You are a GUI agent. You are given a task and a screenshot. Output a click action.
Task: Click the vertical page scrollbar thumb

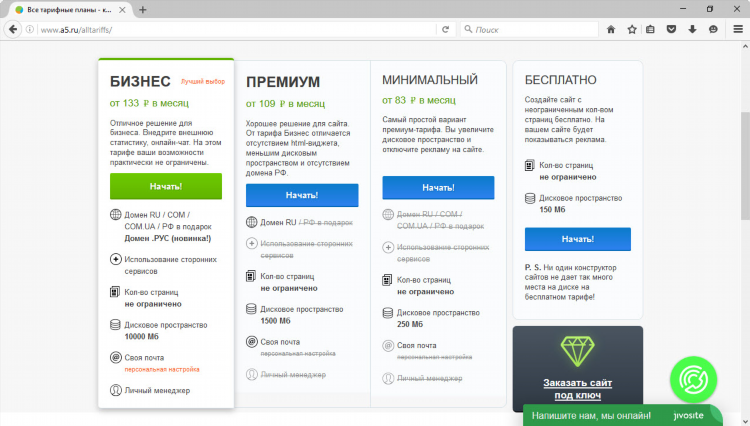(745, 165)
